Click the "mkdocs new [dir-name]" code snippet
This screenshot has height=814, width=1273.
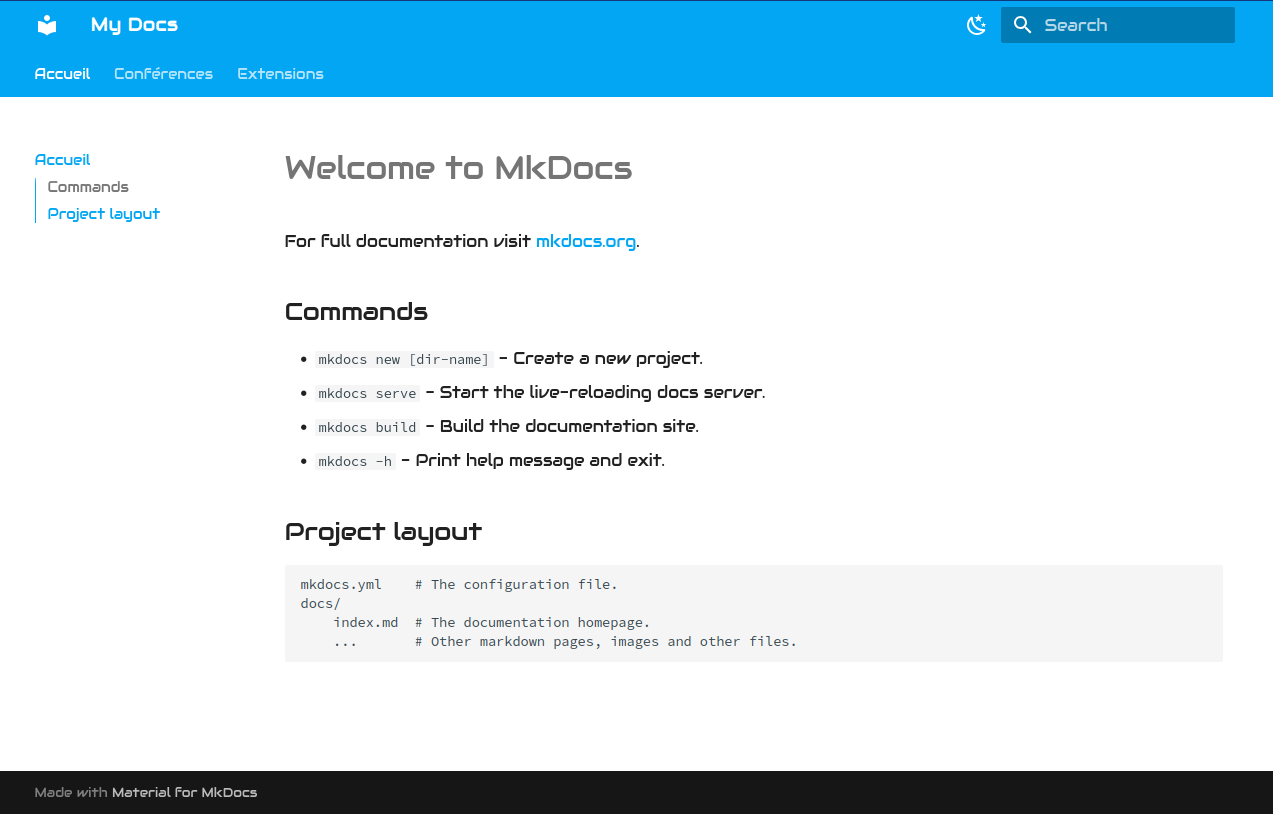403,360
